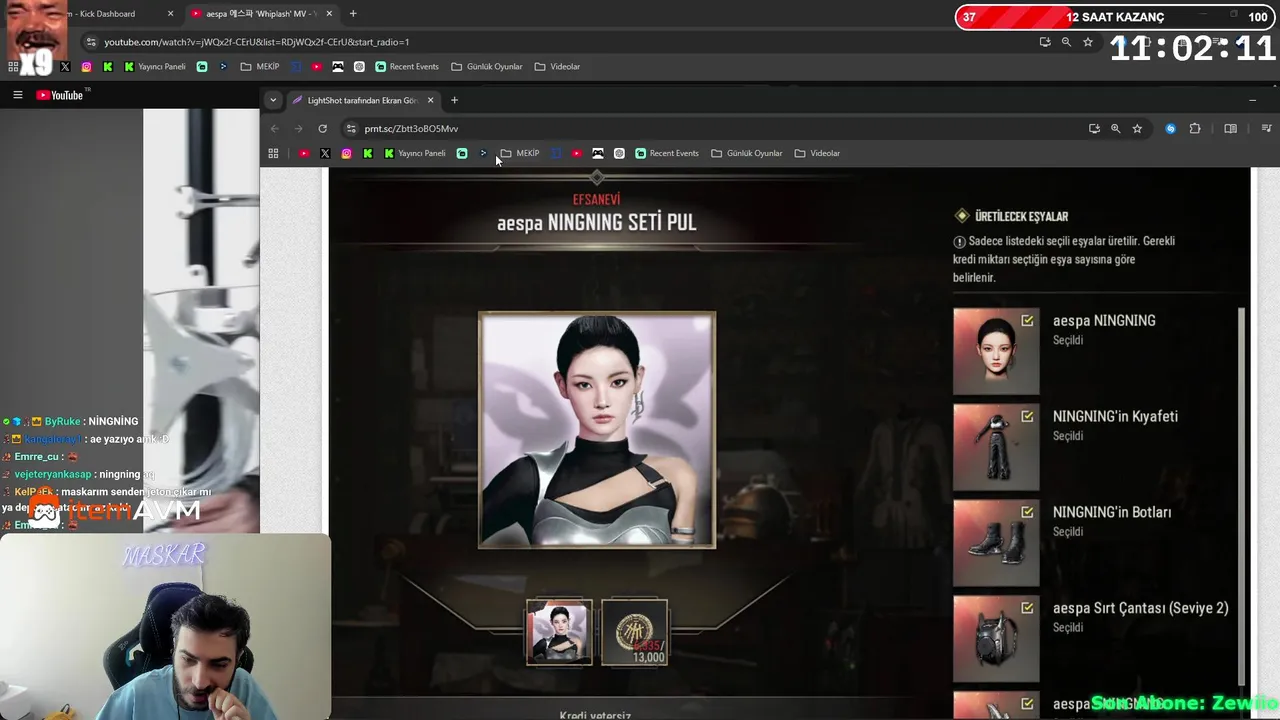
Task: Open apps grid in front window bookmarks bar
Action: point(273,153)
